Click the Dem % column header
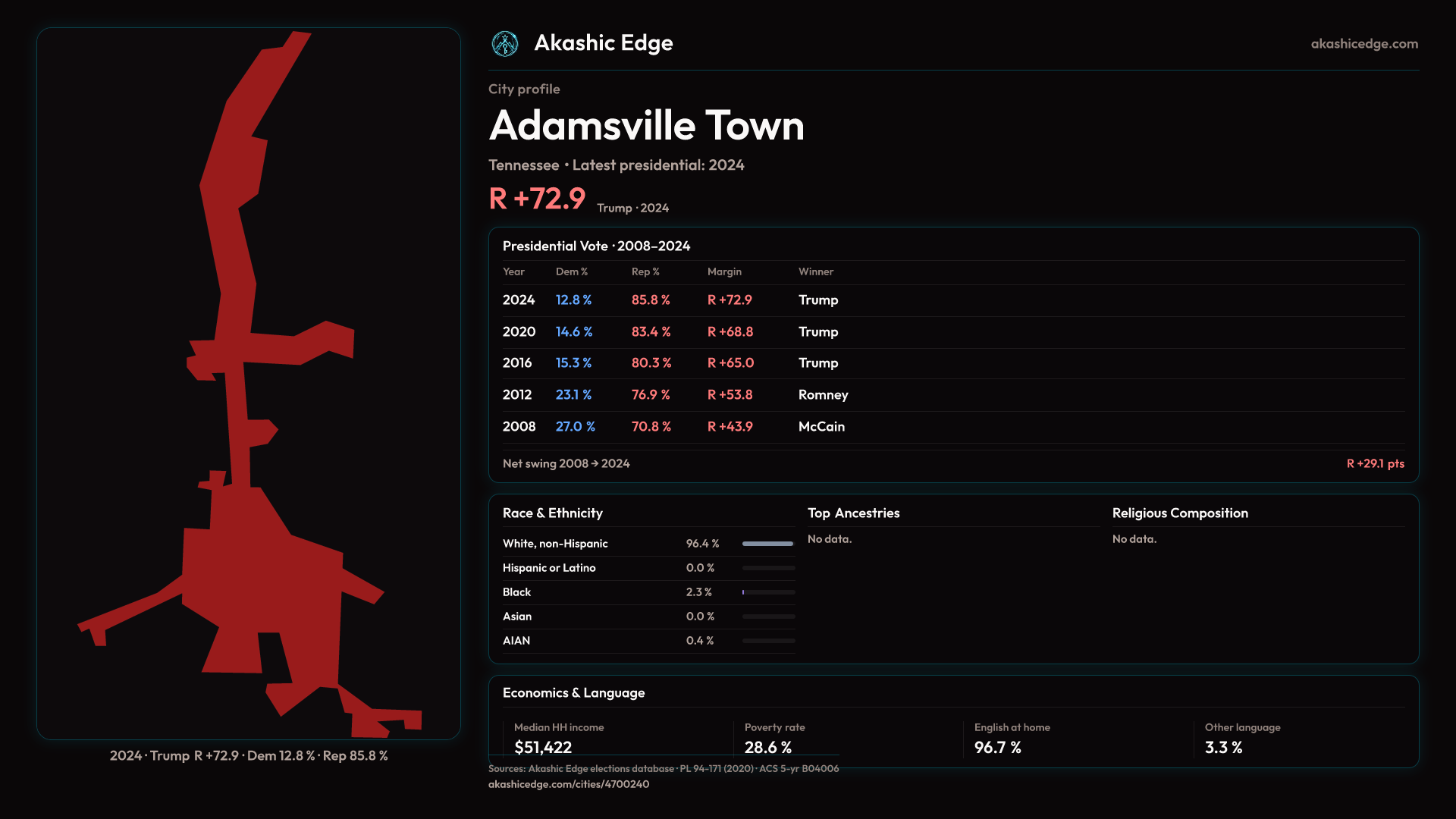 pyautogui.click(x=571, y=271)
